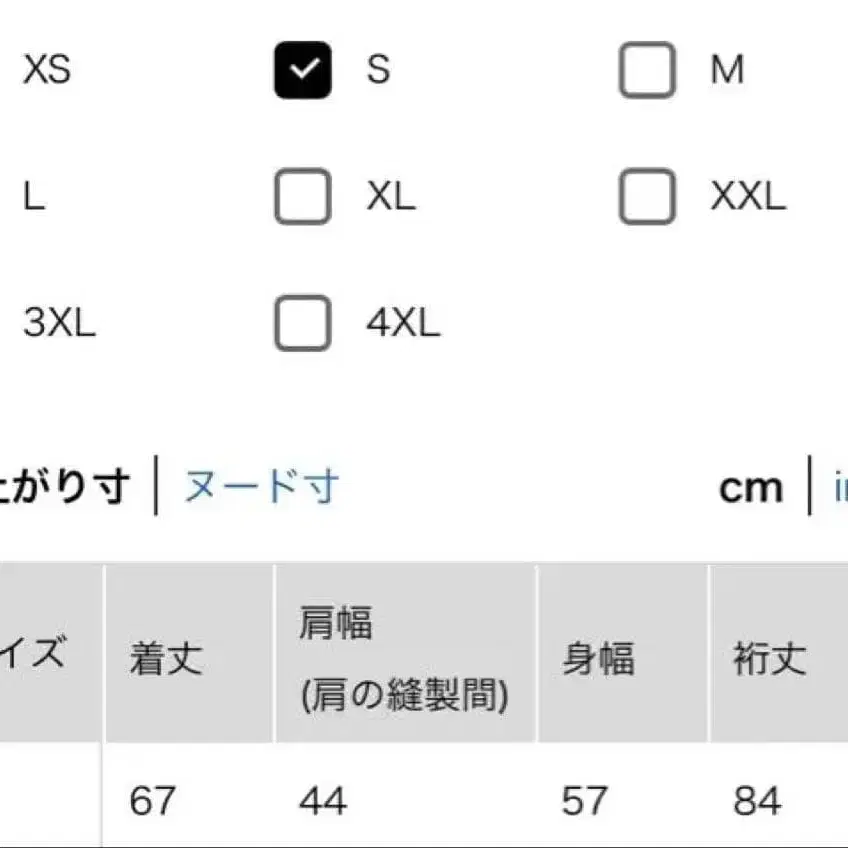848x848 pixels.
Task: Switch measurements to ヌード寸 view
Action: pos(261,487)
